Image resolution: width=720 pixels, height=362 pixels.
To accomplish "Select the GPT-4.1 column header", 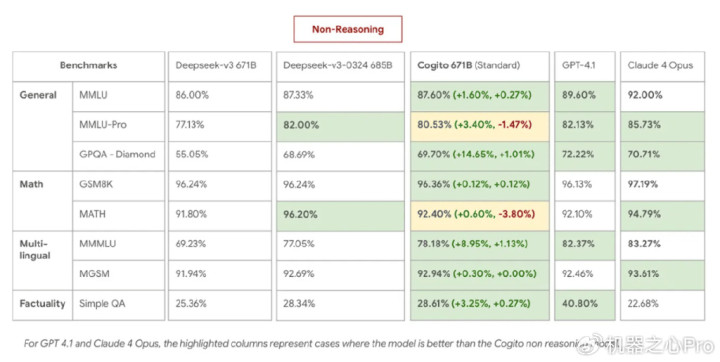I will pos(585,66).
